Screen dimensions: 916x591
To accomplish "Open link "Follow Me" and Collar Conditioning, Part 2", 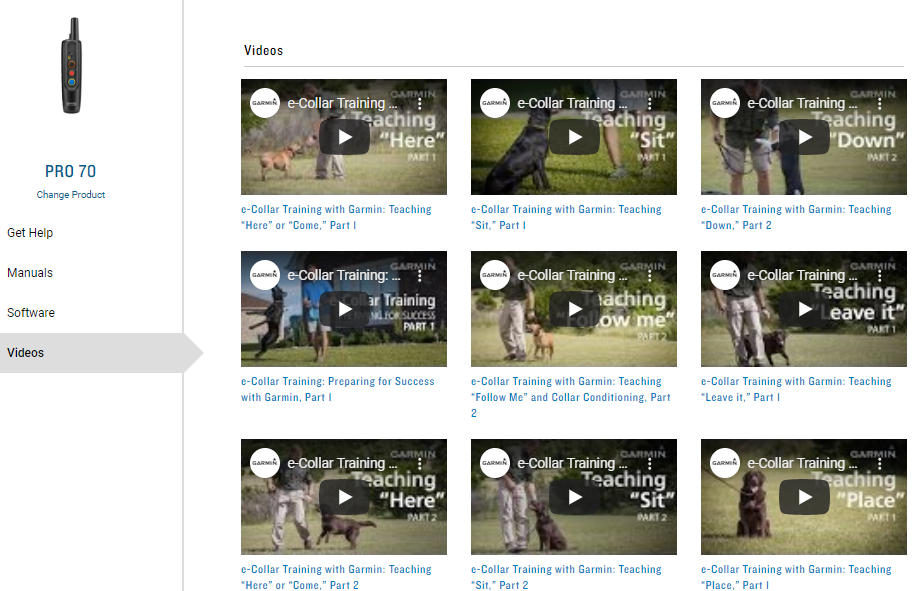I will tap(571, 397).
